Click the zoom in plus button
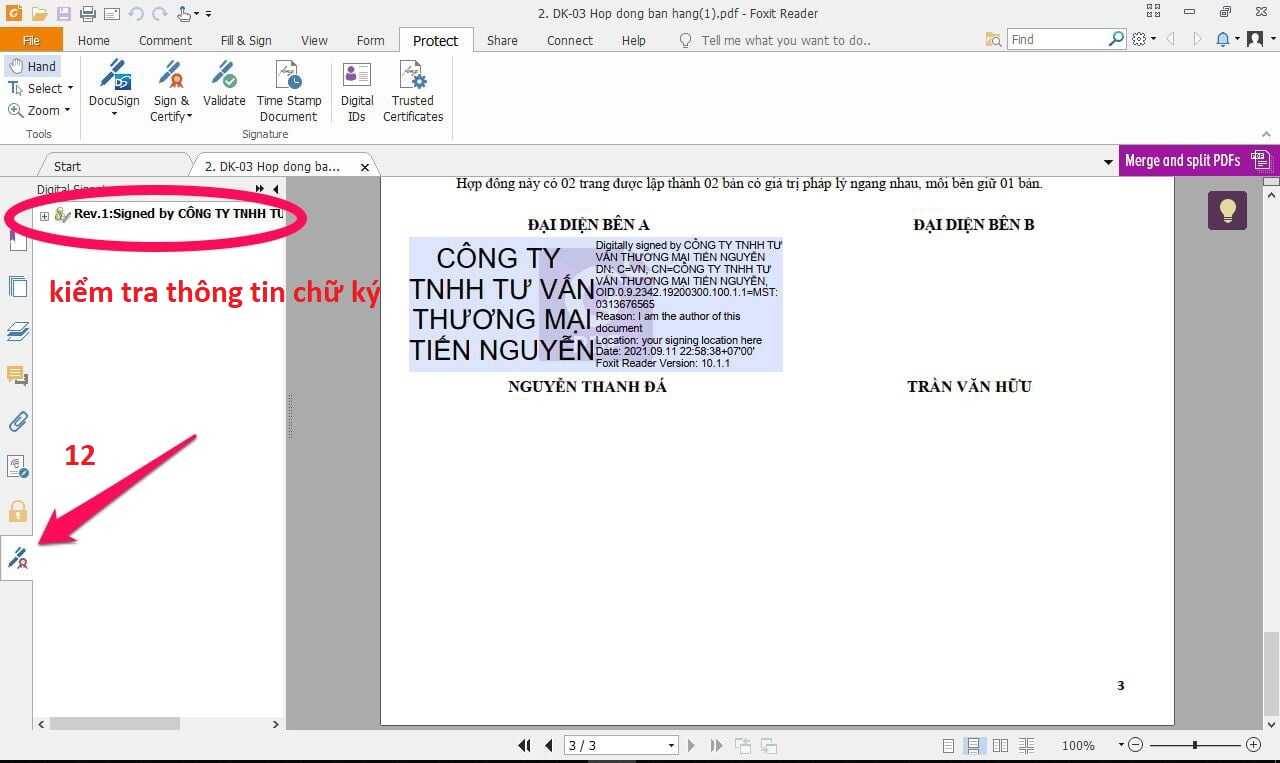 click(x=1253, y=745)
